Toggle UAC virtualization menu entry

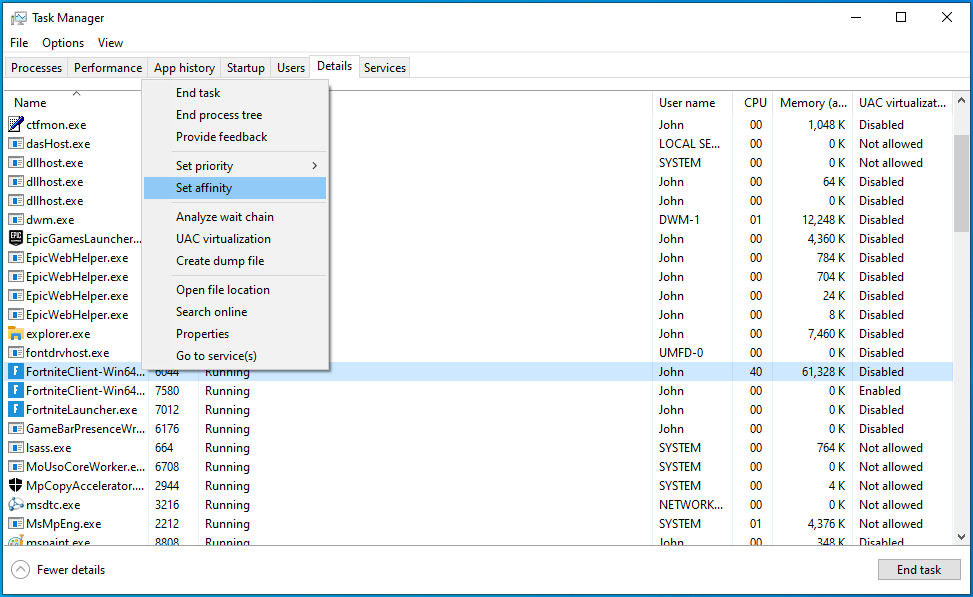point(223,239)
